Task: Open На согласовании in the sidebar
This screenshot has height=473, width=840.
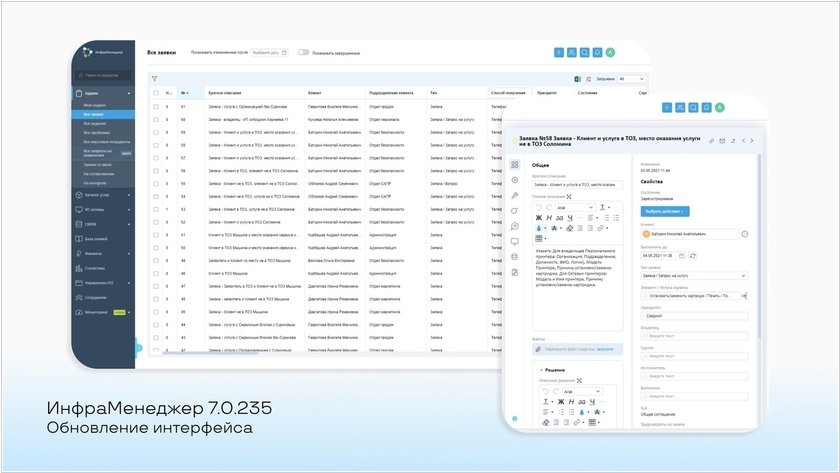Action: click(99, 174)
